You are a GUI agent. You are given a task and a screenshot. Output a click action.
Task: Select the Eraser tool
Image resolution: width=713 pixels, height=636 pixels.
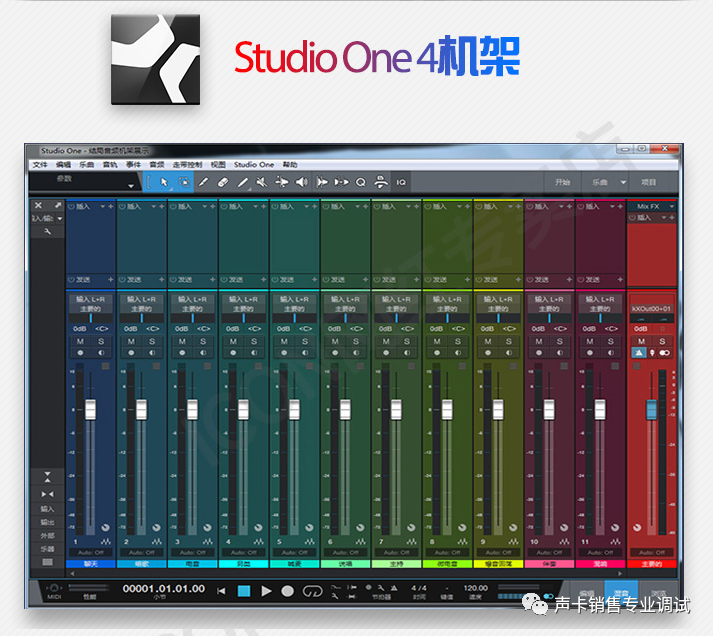tap(223, 182)
